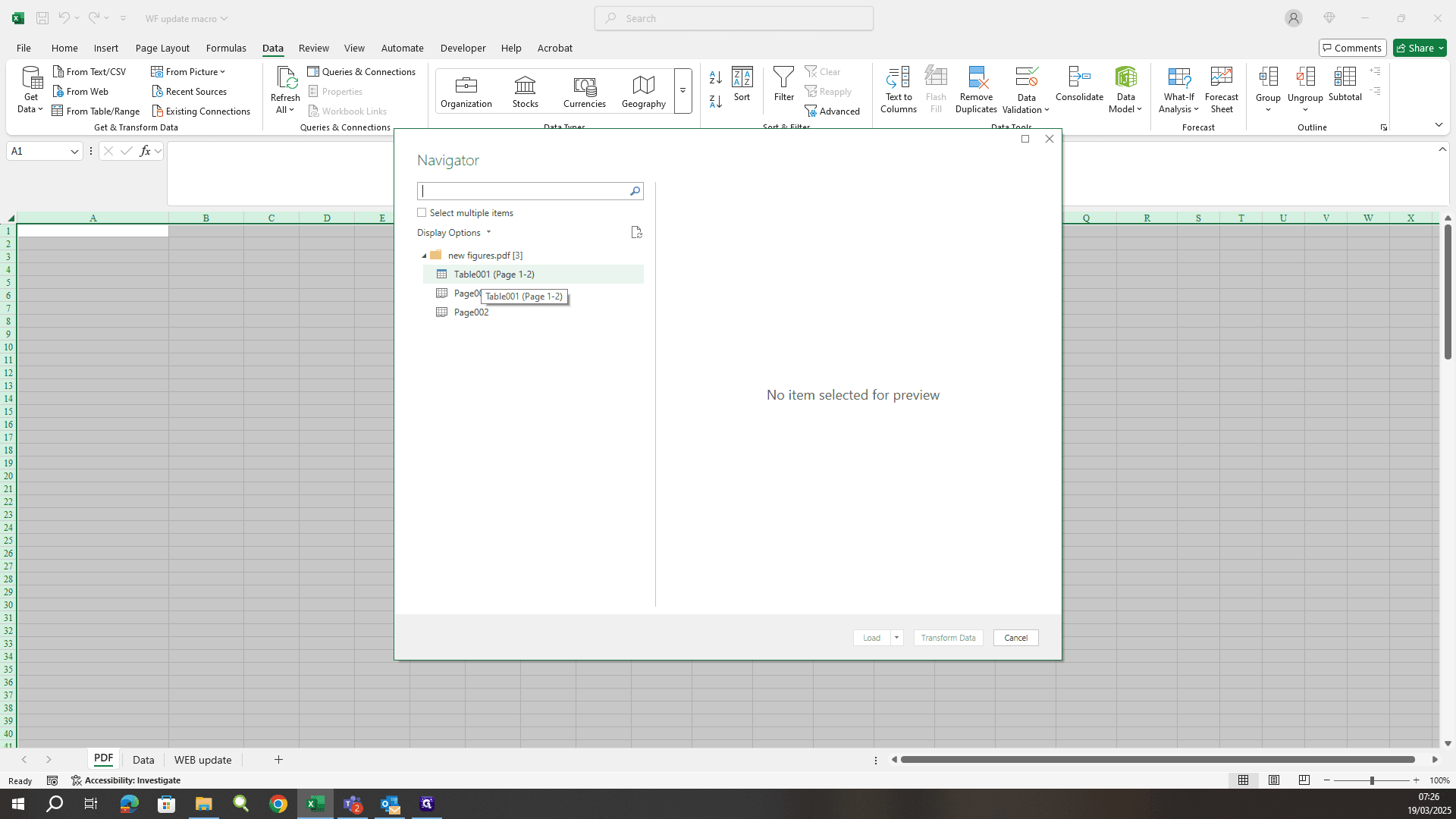This screenshot has width=1456, height=819.
Task: Click Transform Data button
Action: 948,638
